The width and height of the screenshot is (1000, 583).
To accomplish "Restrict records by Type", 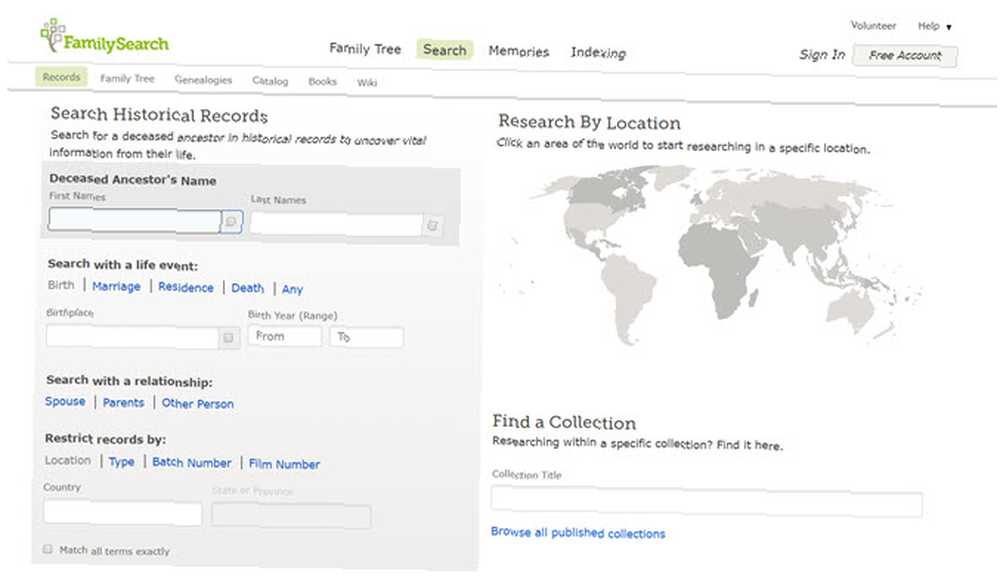I will click(x=121, y=461).
